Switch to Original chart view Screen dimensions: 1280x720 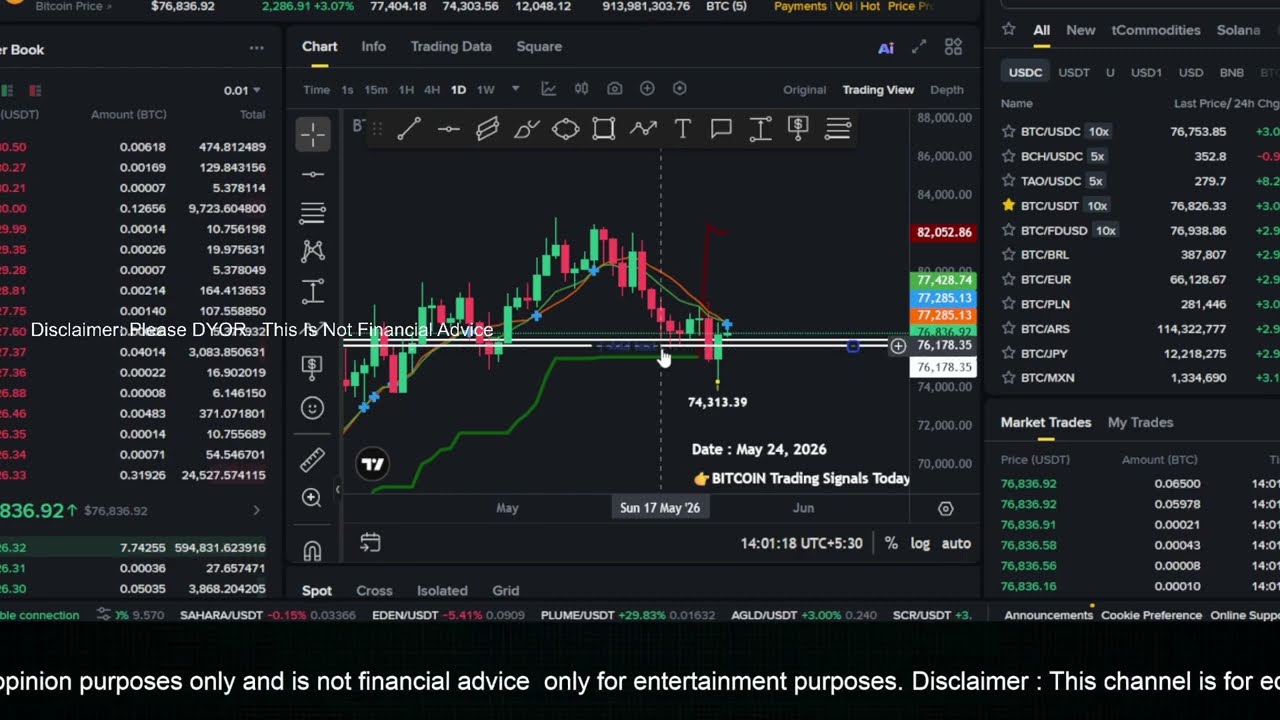(x=804, y=90)
